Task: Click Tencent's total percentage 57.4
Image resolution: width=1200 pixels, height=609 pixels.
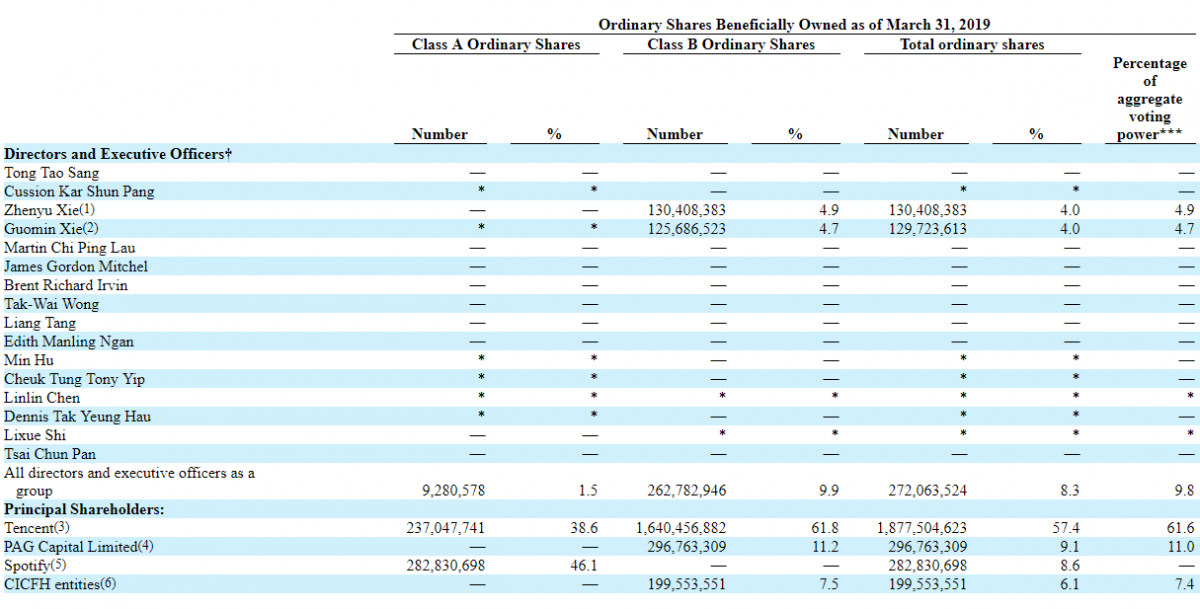Action: (x=1067, y=528)
